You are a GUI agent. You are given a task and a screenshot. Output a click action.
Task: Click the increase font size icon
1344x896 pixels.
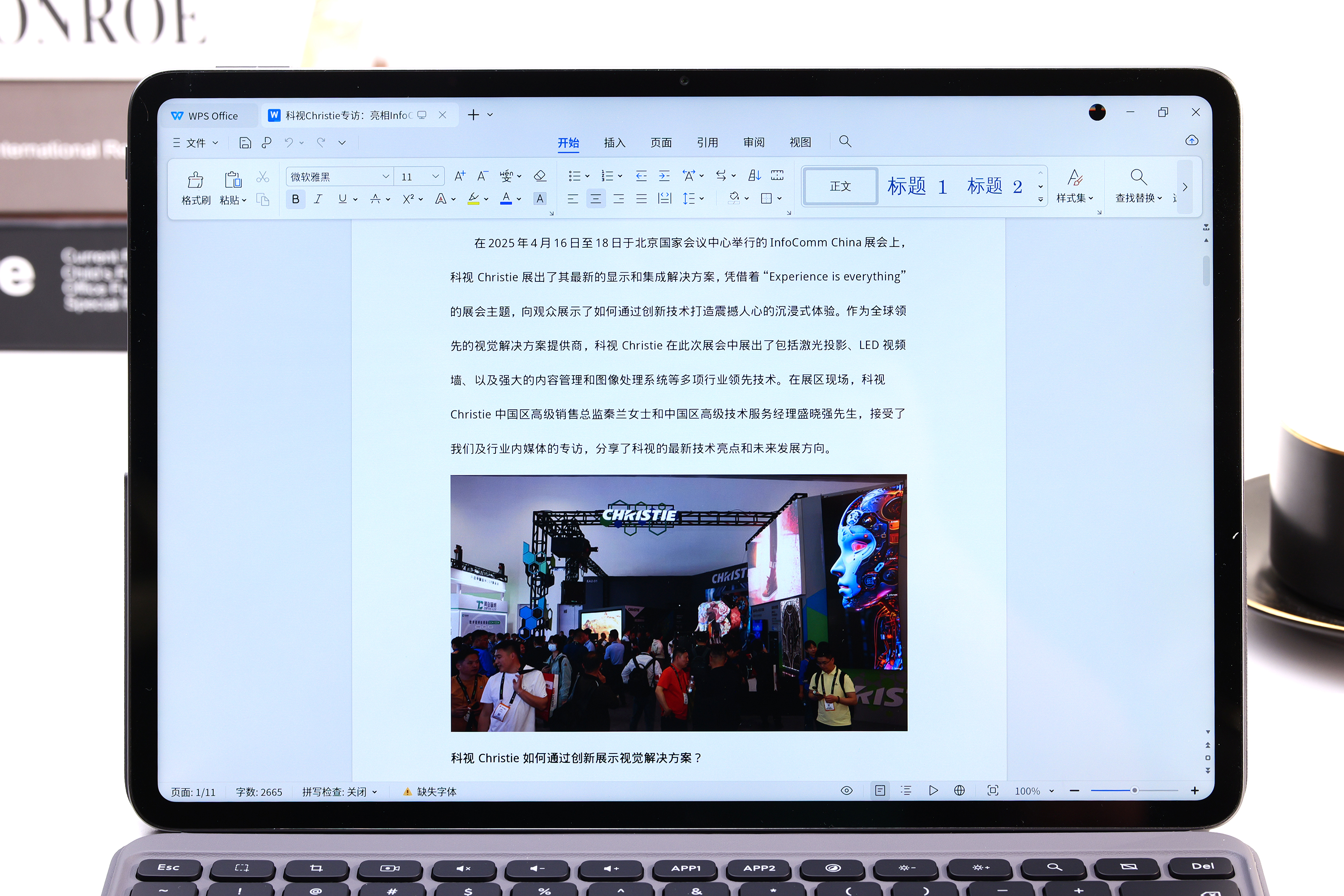click(460, 176)
